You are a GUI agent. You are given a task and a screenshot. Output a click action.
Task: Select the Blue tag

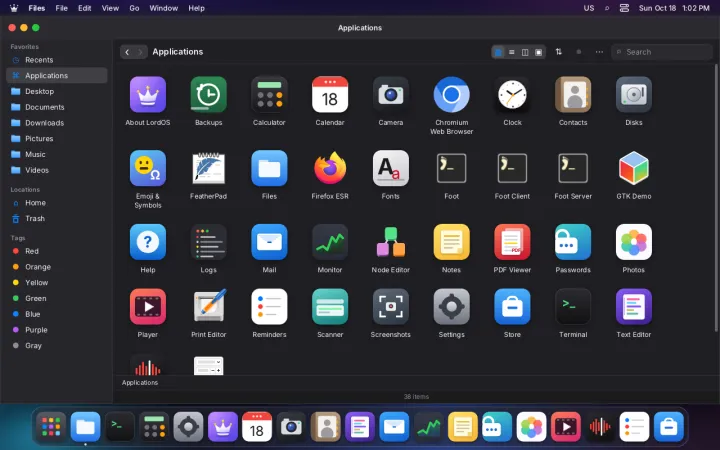pyautogui.click(x=57, y=314)
